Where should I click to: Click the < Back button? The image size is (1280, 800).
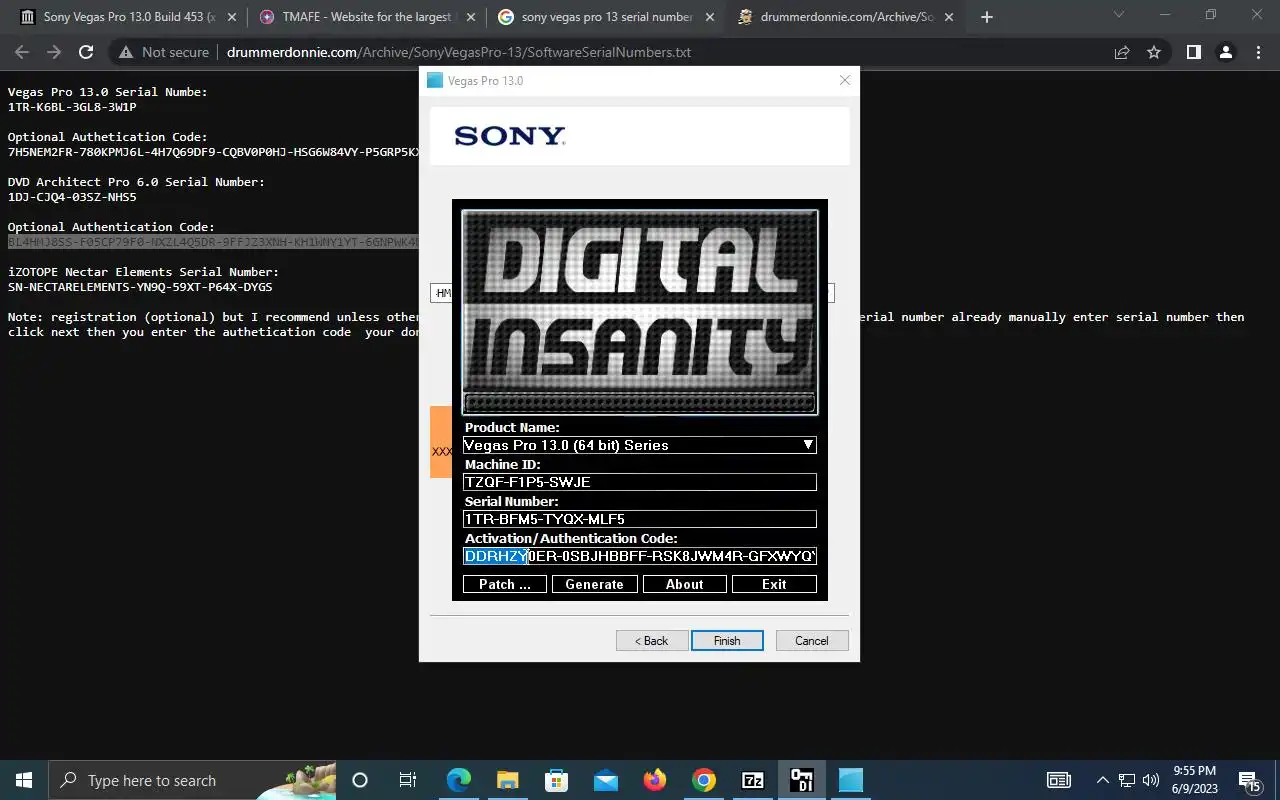click(x=652, y=641)
